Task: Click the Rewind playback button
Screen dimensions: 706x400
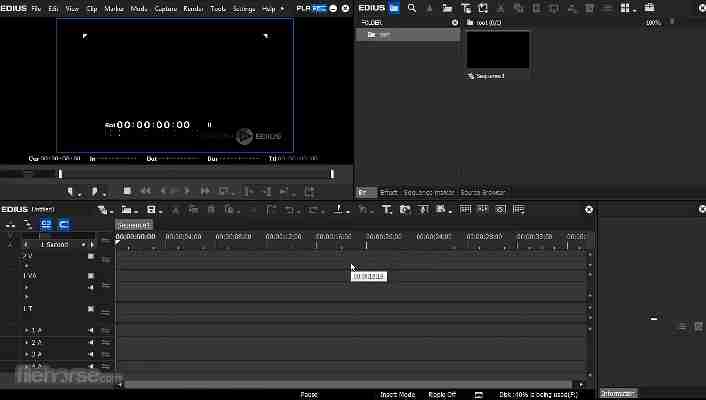Action: [145, 191]
